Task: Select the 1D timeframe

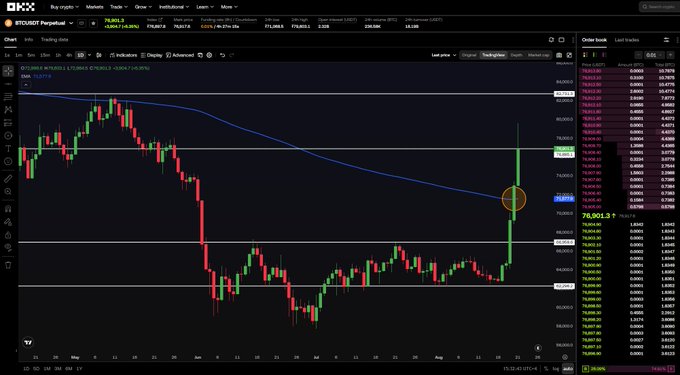Action: point(80,55)
